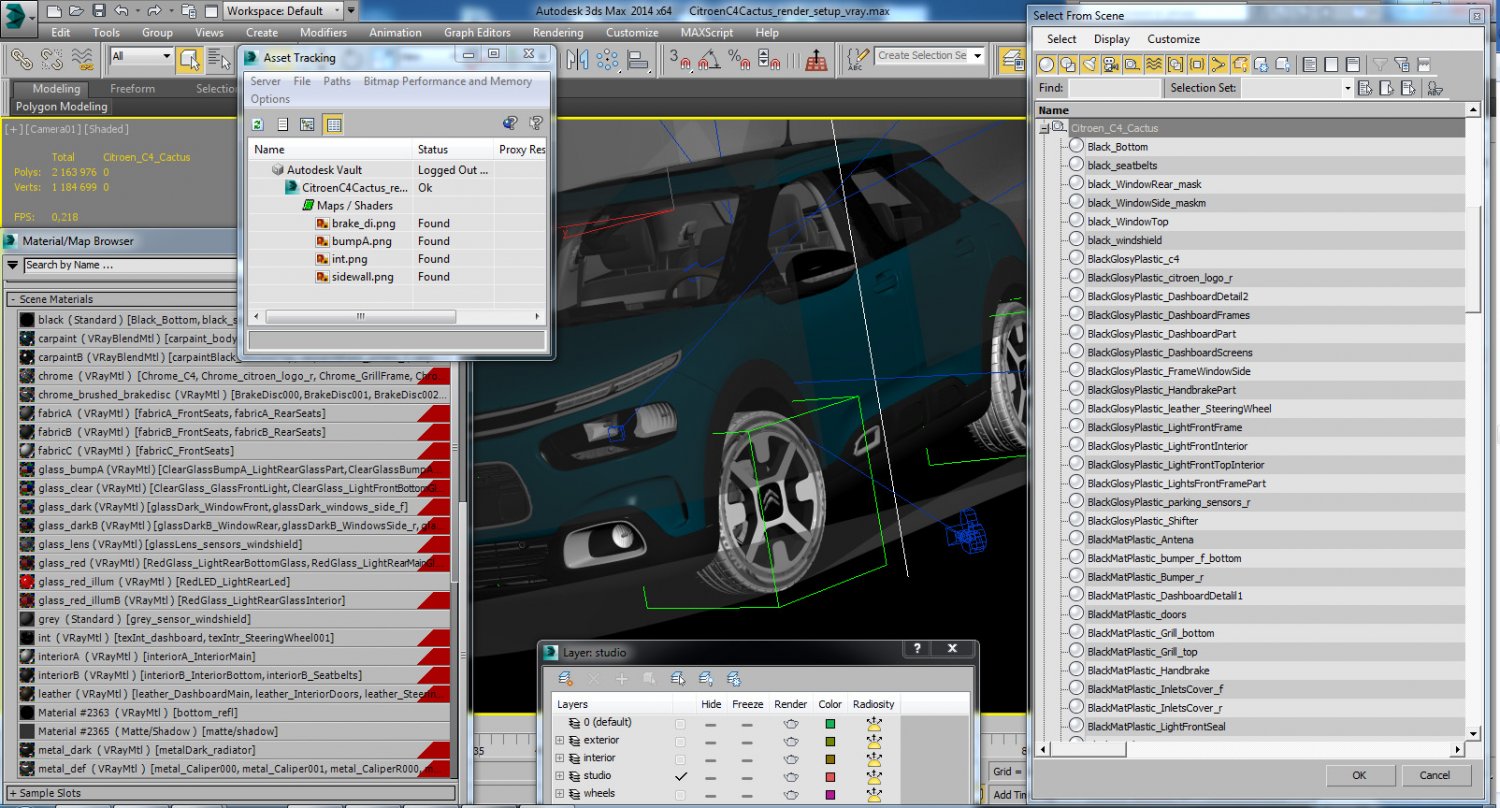Click the red color swatch of studio layer
1500x808 pixels.
pos(830,776)
